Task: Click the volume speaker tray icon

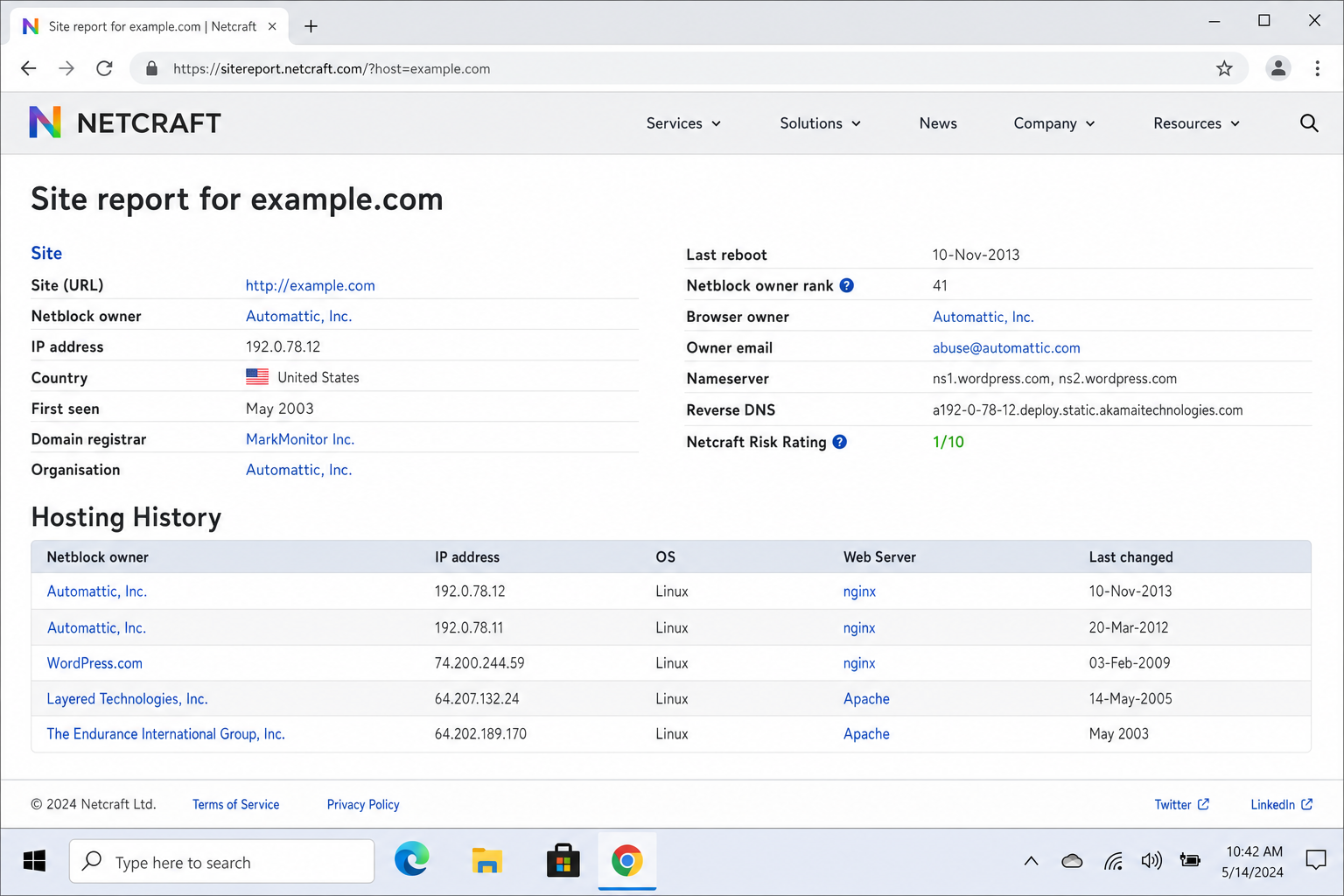Action: coord(1151,862)
